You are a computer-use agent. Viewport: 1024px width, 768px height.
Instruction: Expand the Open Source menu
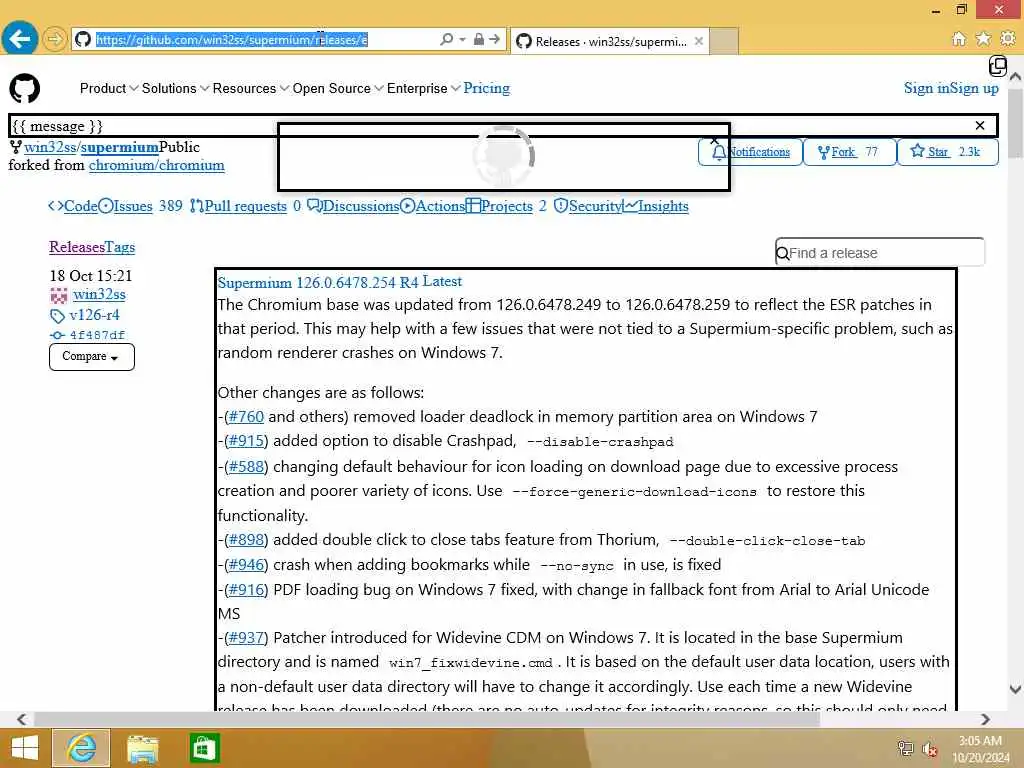pyautogui.click(x=338, y=88)
